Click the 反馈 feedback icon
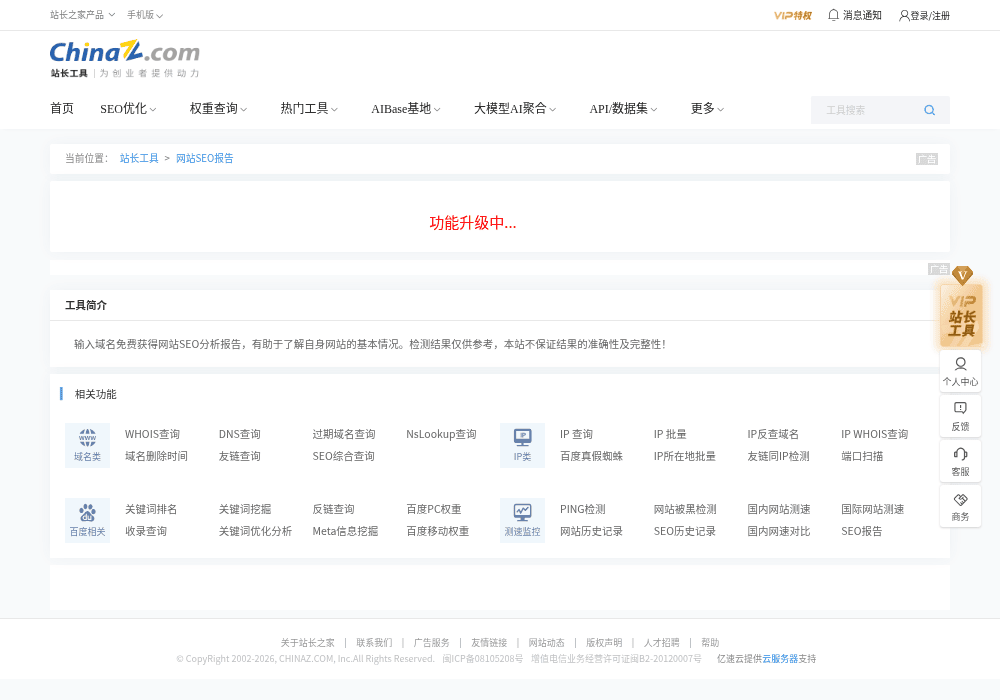This screenshot has height=700, width=1000. point(960,416)
